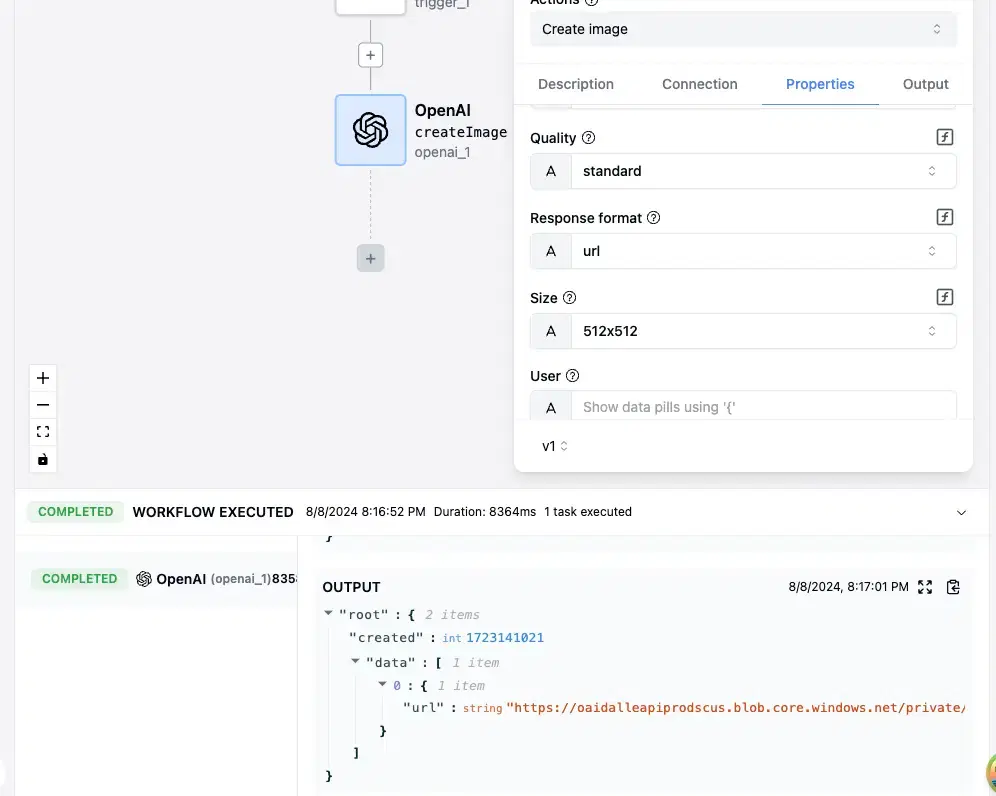Select the OpenAI createImage node
The height and width of the screenshot is (796, 996).
370,130
